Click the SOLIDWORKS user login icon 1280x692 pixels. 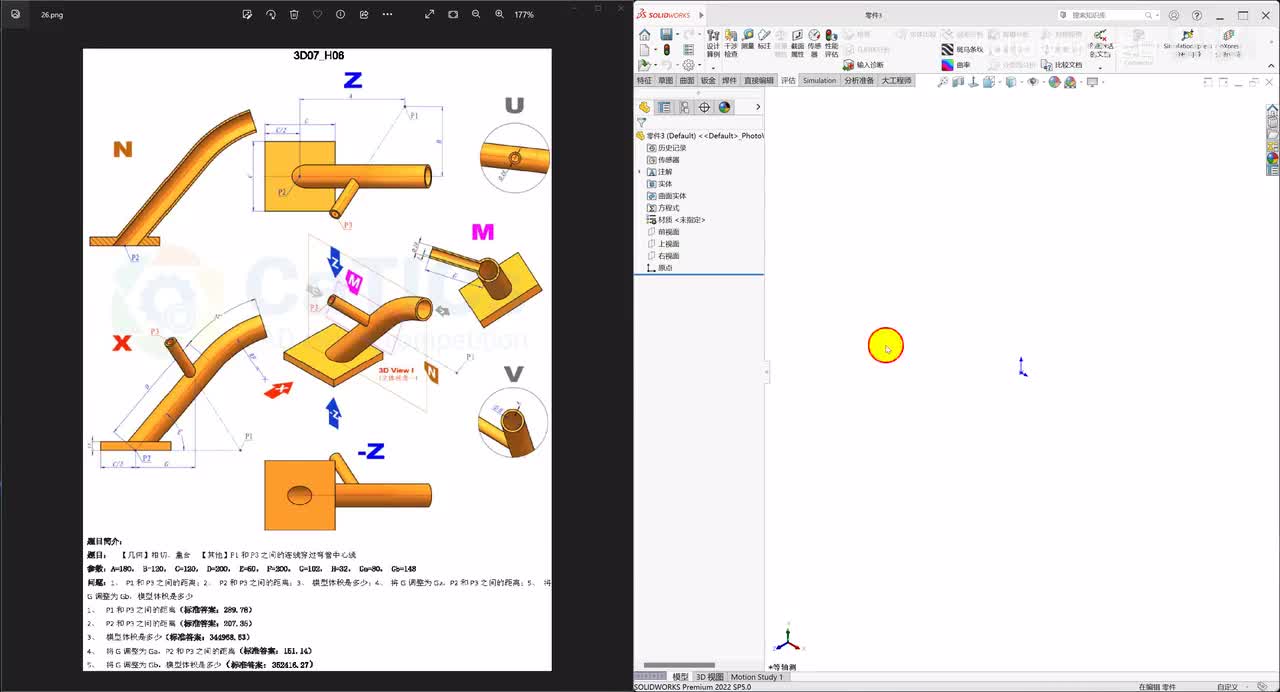tap(1174, 15)
